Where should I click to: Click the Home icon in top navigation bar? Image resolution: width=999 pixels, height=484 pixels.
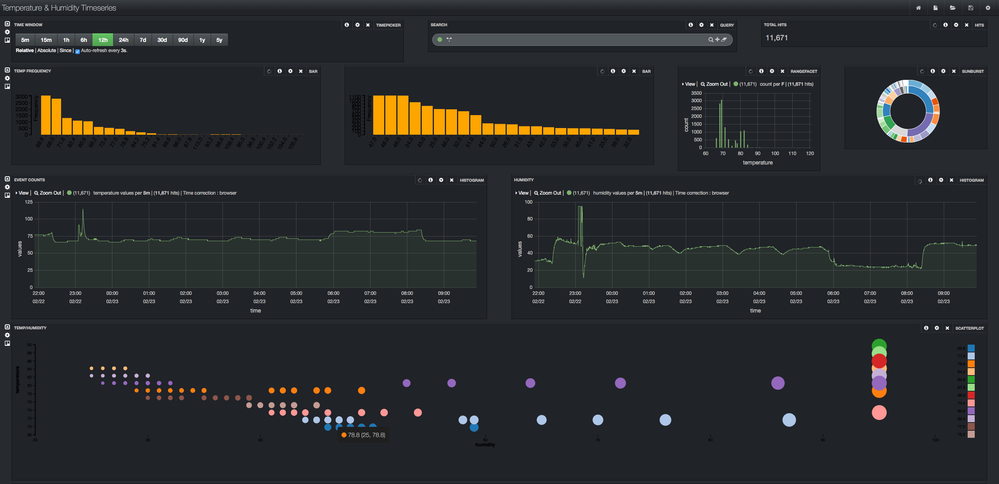coord(919,8)
